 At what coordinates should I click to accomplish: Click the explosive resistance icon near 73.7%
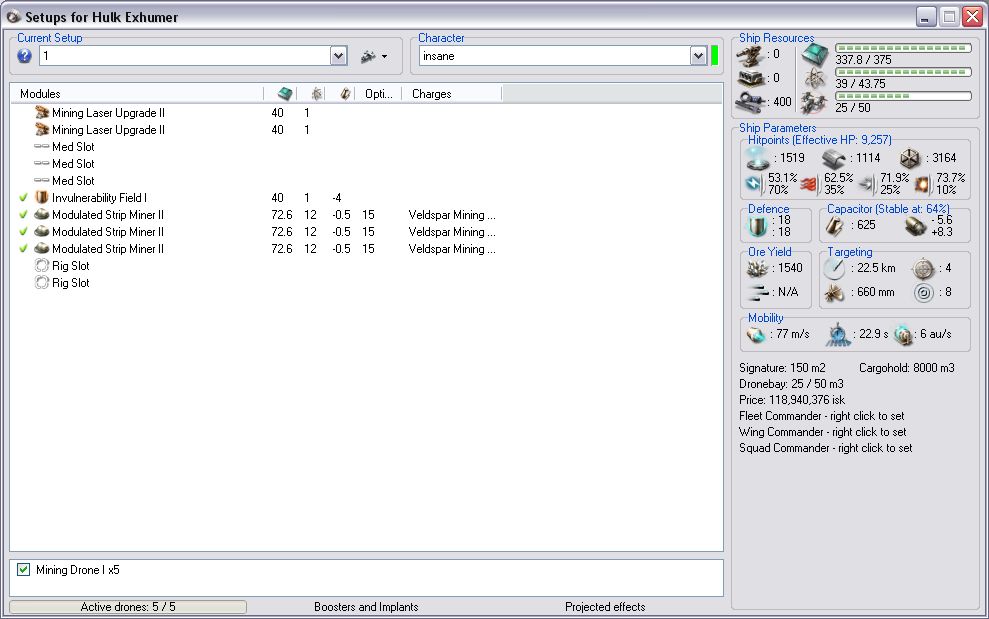click(923, 184)
